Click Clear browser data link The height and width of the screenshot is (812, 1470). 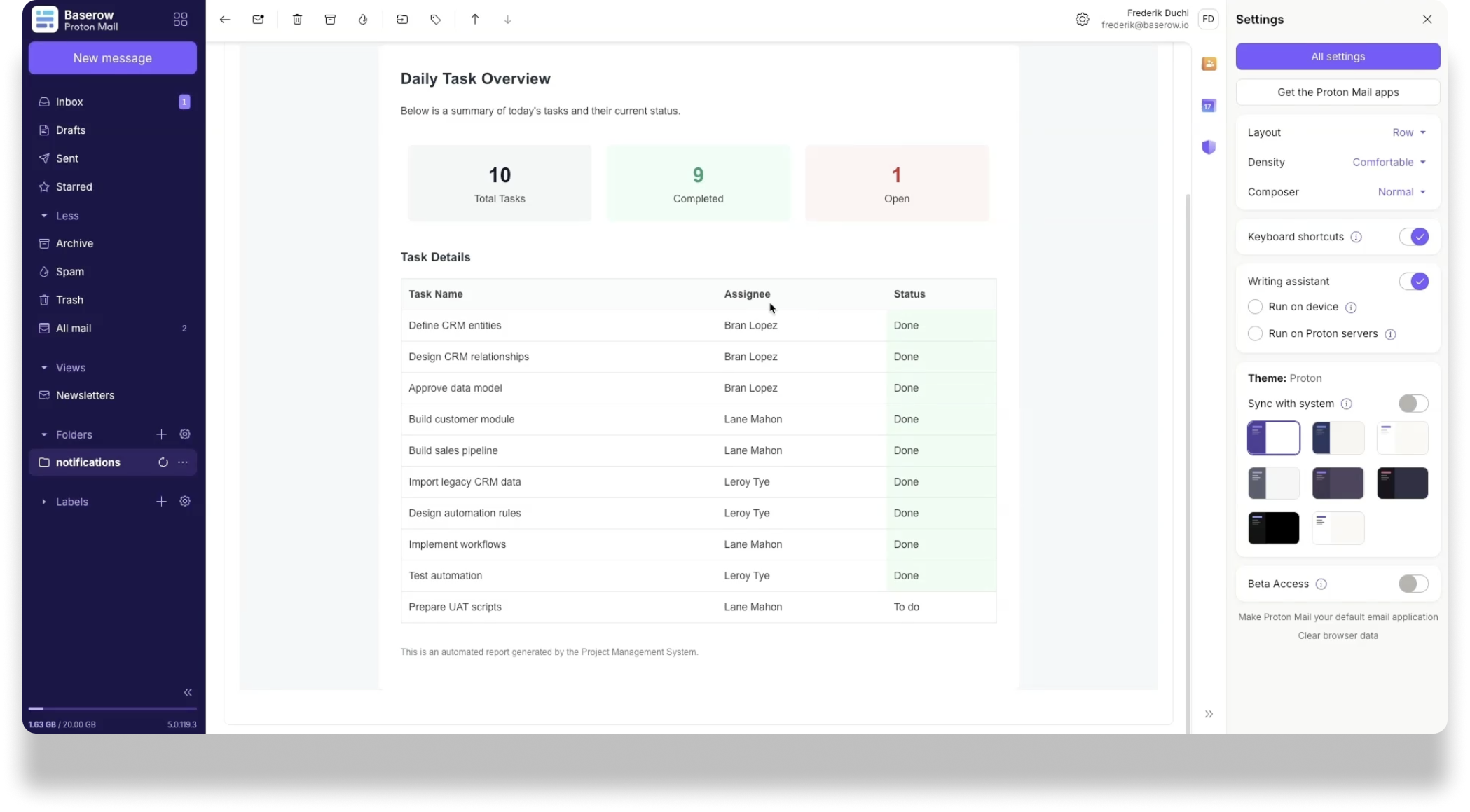click(1338, 635)
